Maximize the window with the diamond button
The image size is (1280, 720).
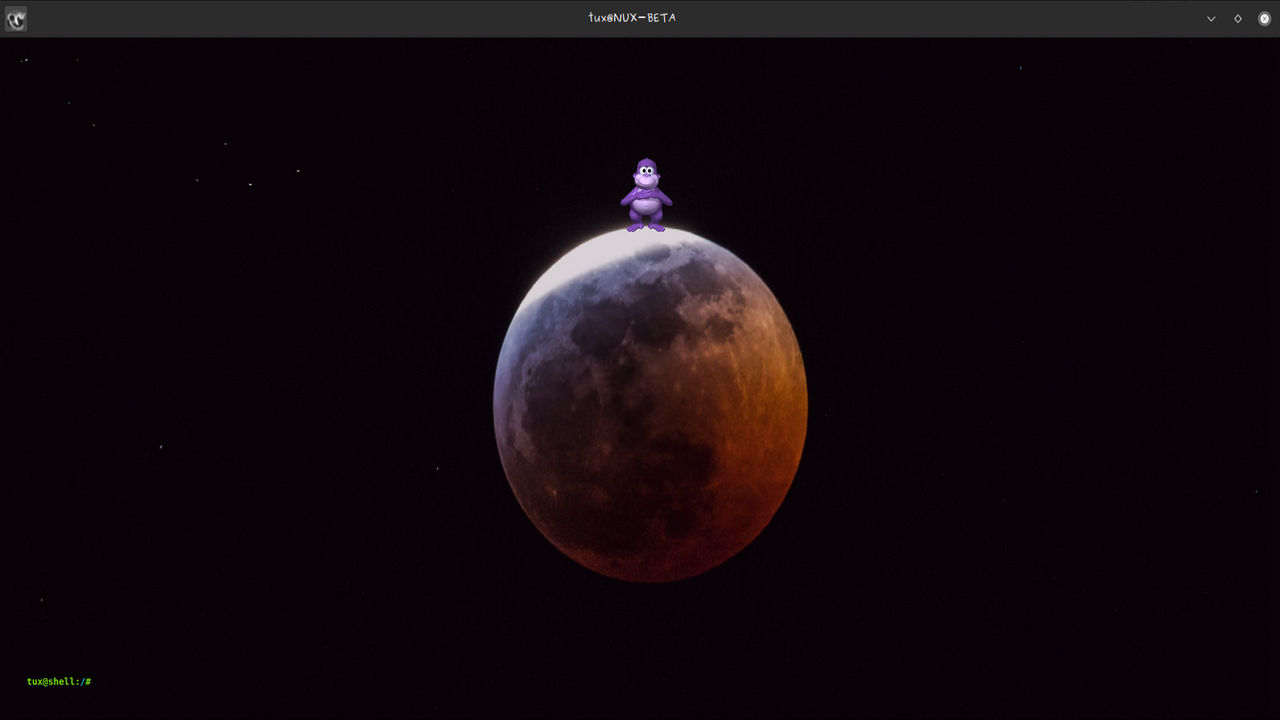(x=1238, y=18)
